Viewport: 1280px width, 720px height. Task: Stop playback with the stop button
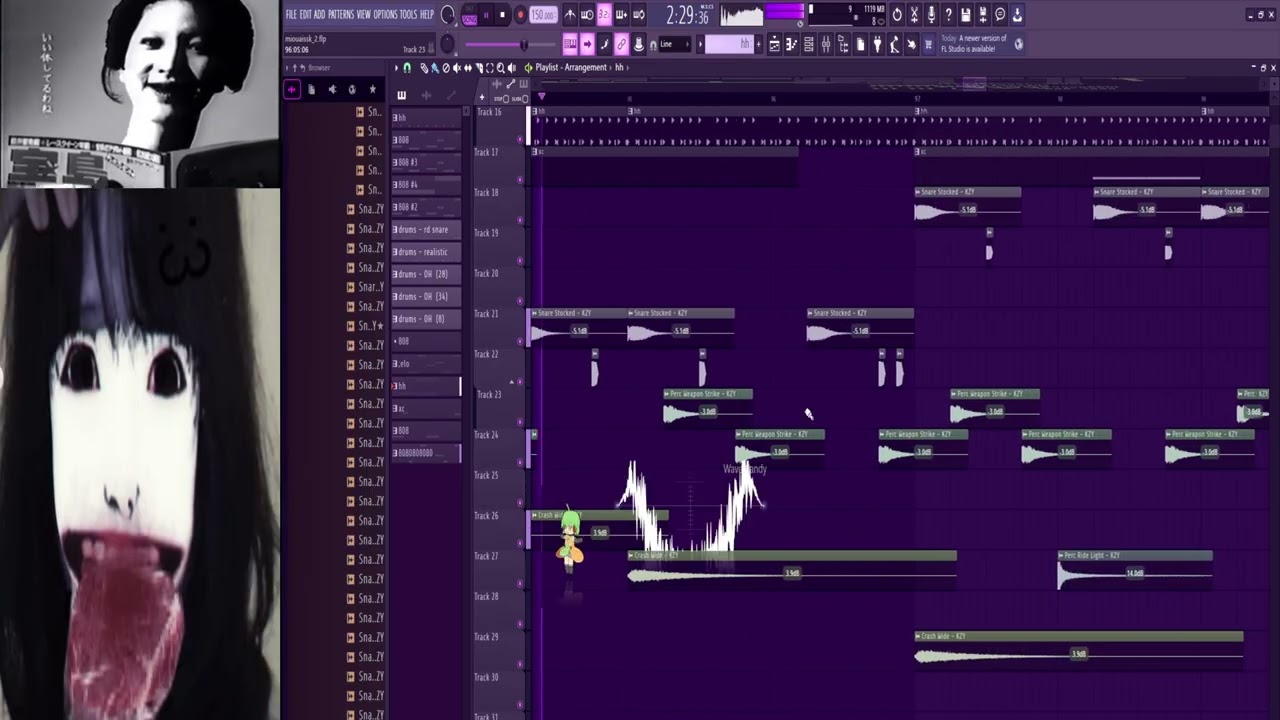[x=502, y=15]
